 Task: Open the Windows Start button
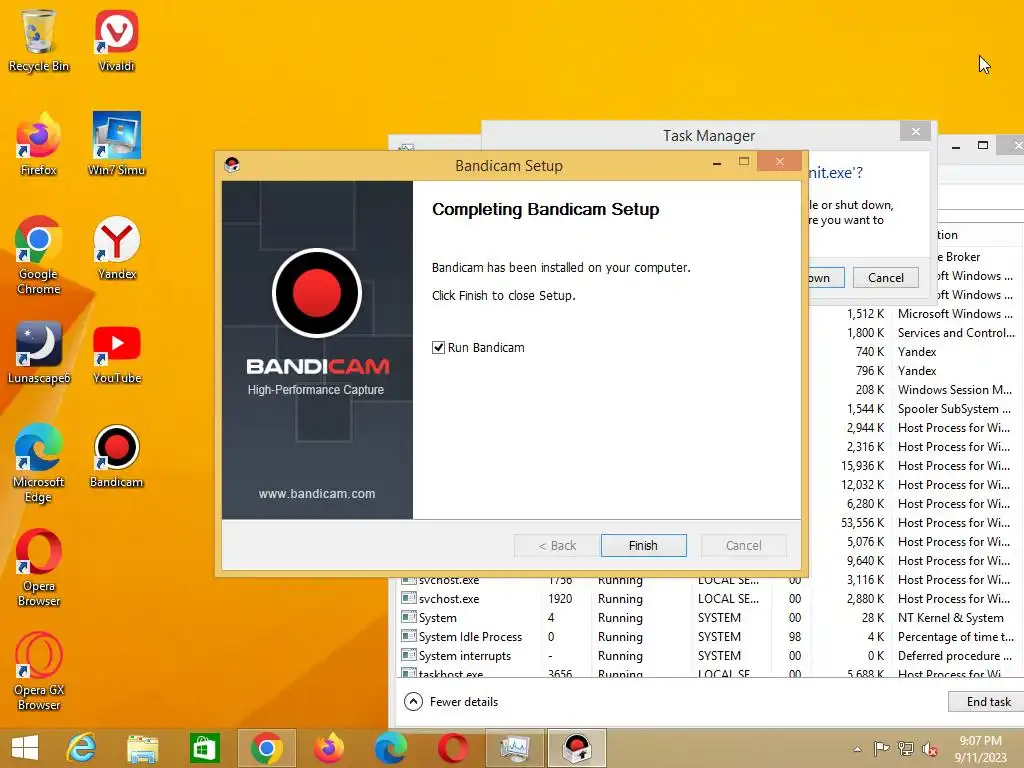click(x=25, y=748)
